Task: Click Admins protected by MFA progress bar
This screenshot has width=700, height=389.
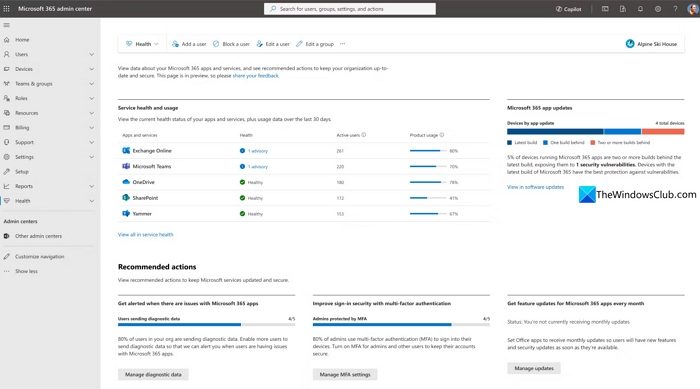Action: tap(401, 325)
